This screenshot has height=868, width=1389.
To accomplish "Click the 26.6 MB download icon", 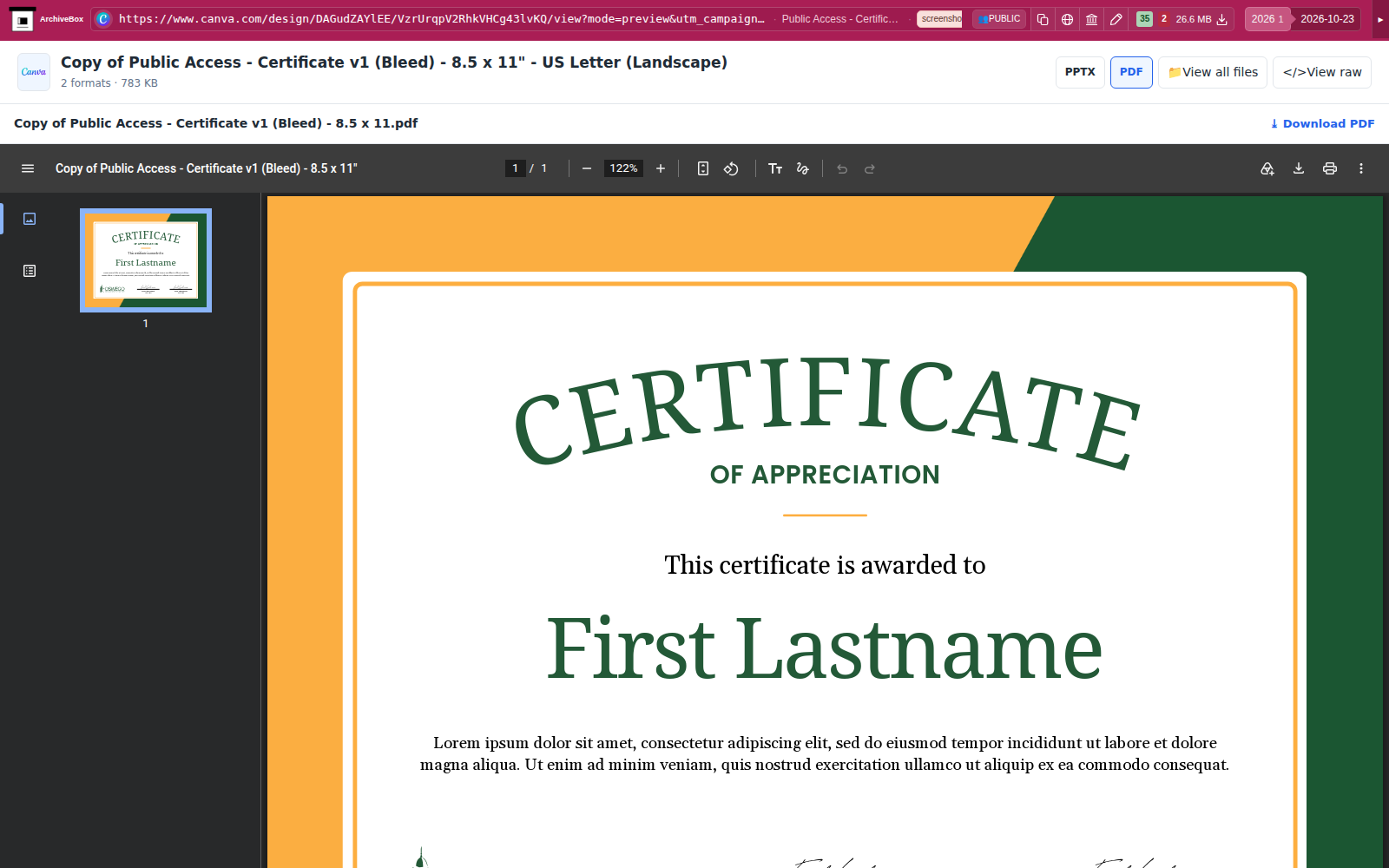I will tap(1222, 19).
